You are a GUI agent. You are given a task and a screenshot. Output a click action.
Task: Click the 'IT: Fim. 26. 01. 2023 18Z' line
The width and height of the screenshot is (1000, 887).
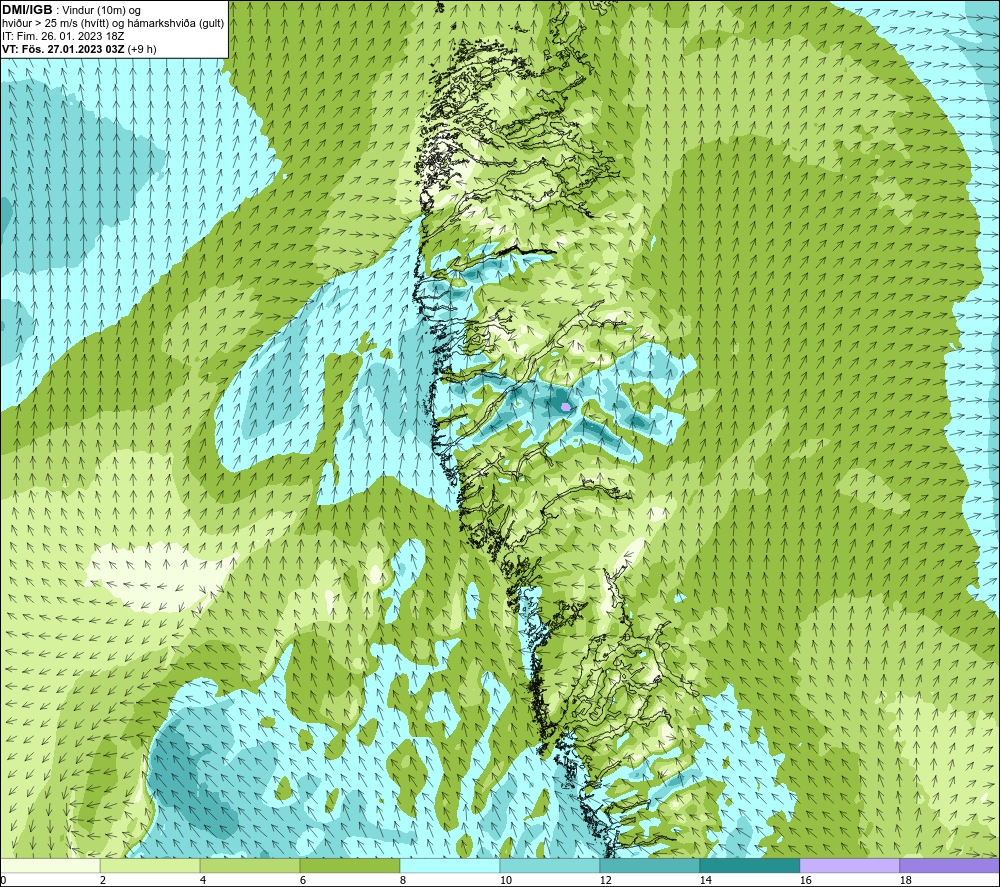coord(63,36)
